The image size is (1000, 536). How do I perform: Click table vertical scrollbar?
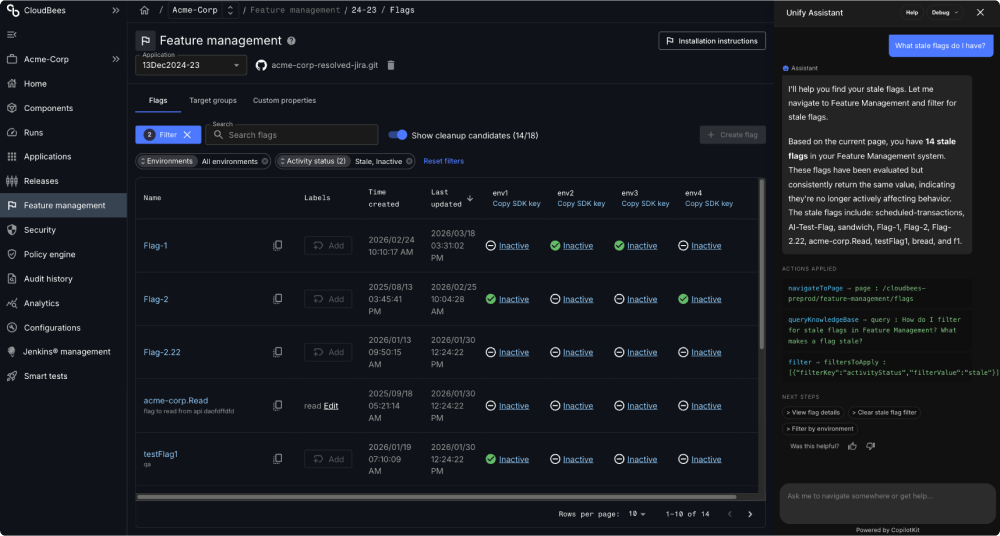(x=761, y=265)
